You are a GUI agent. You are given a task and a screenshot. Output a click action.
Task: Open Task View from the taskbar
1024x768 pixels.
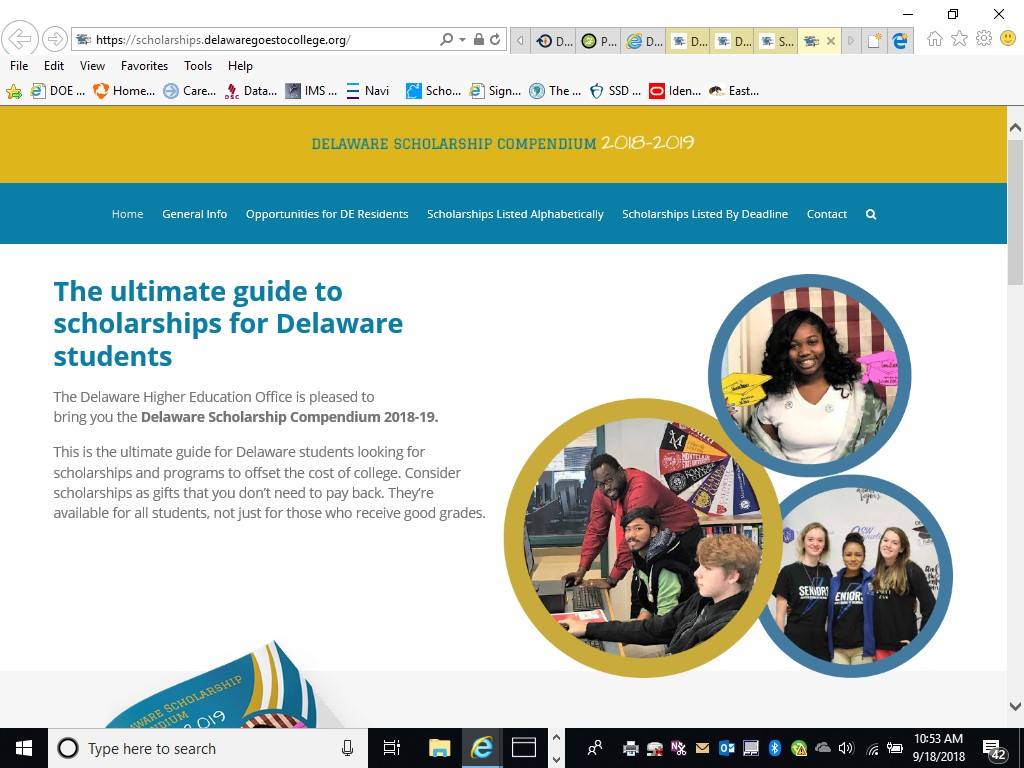[x=391, y=748]
